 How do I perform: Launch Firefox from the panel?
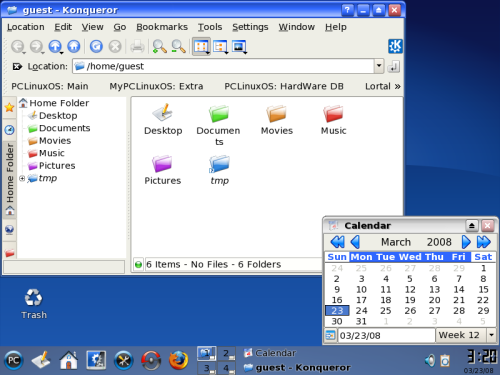click(178, 360)
